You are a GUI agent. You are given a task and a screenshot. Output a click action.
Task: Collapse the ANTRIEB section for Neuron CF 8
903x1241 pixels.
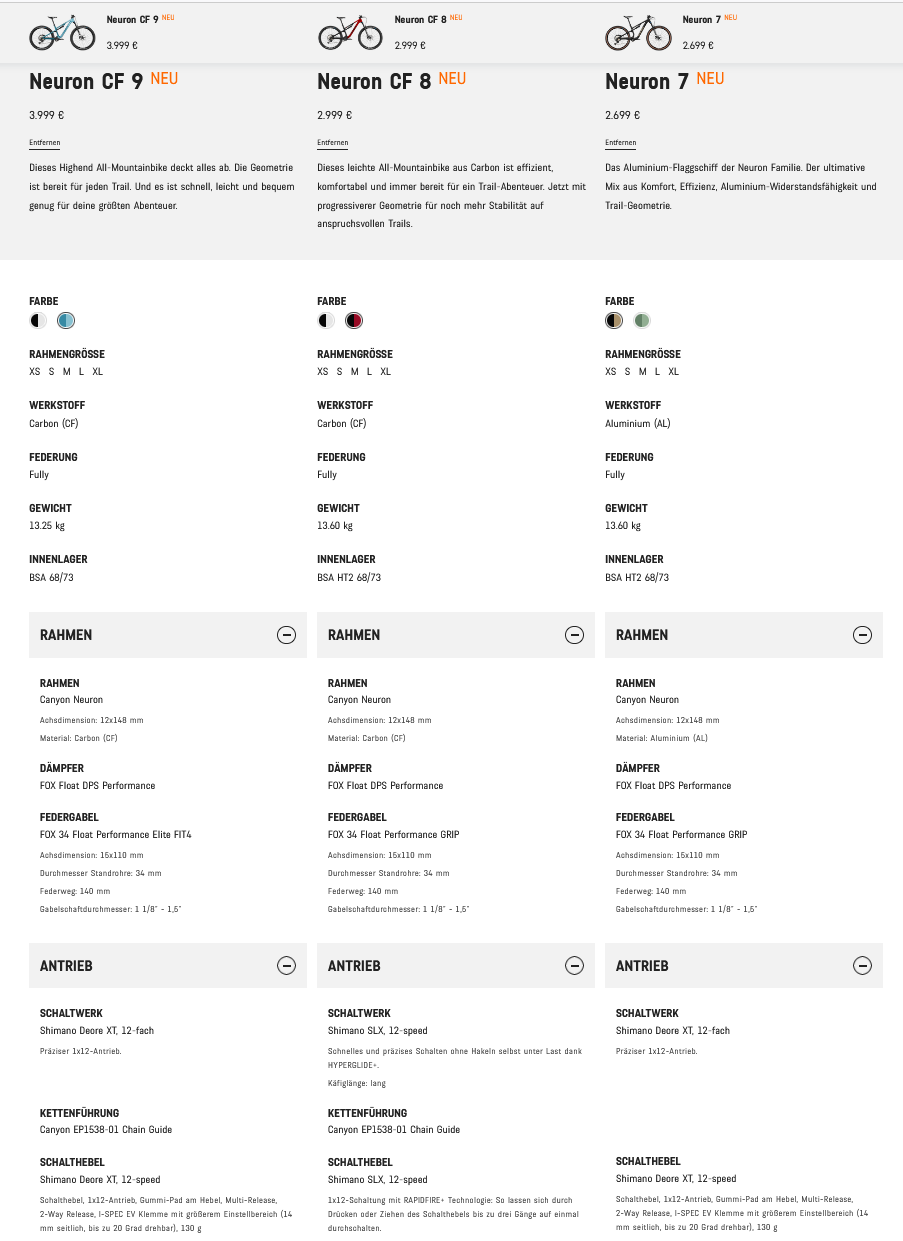574,966
